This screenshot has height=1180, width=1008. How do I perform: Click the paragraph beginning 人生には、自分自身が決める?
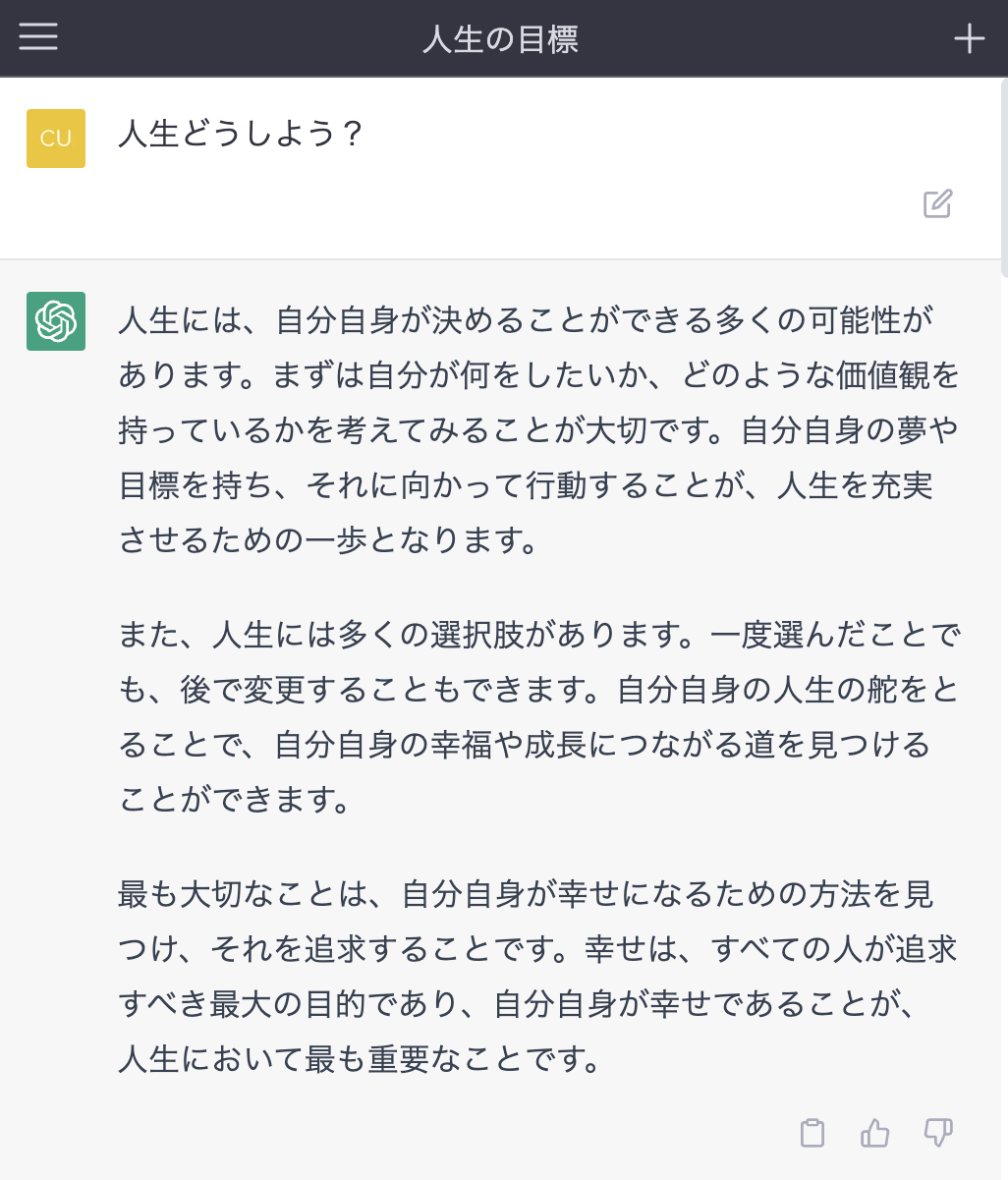[x=539, y=430]
